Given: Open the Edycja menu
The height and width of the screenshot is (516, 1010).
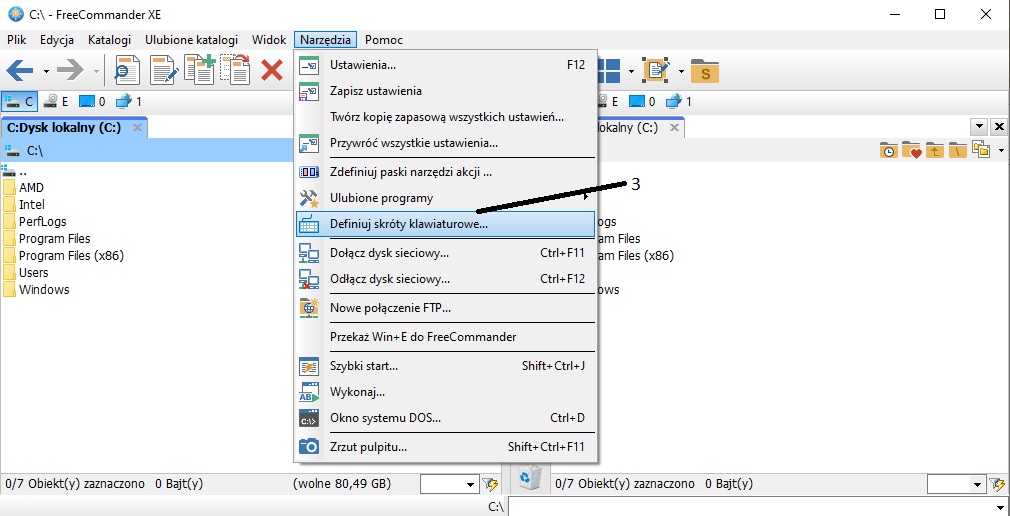Looking at the screenshot, I should coord(57,40).
